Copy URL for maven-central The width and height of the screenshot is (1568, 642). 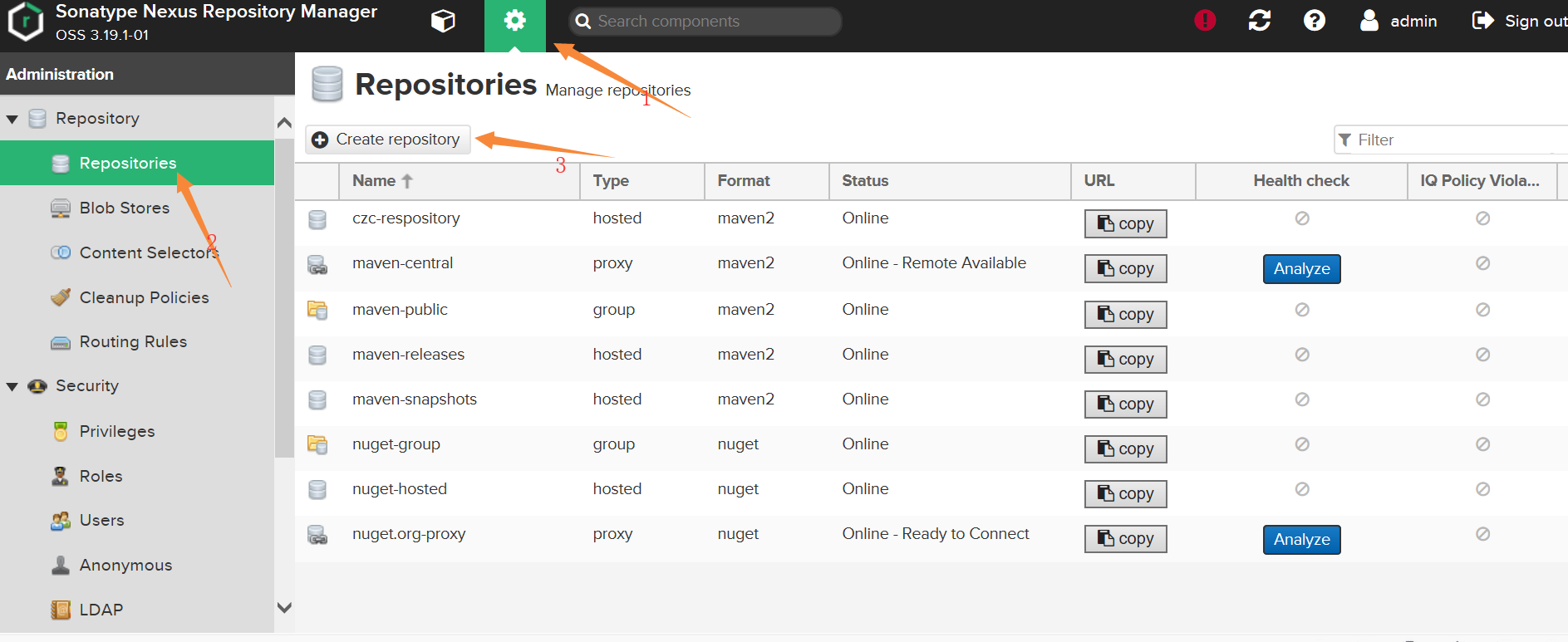point(1125,268)
